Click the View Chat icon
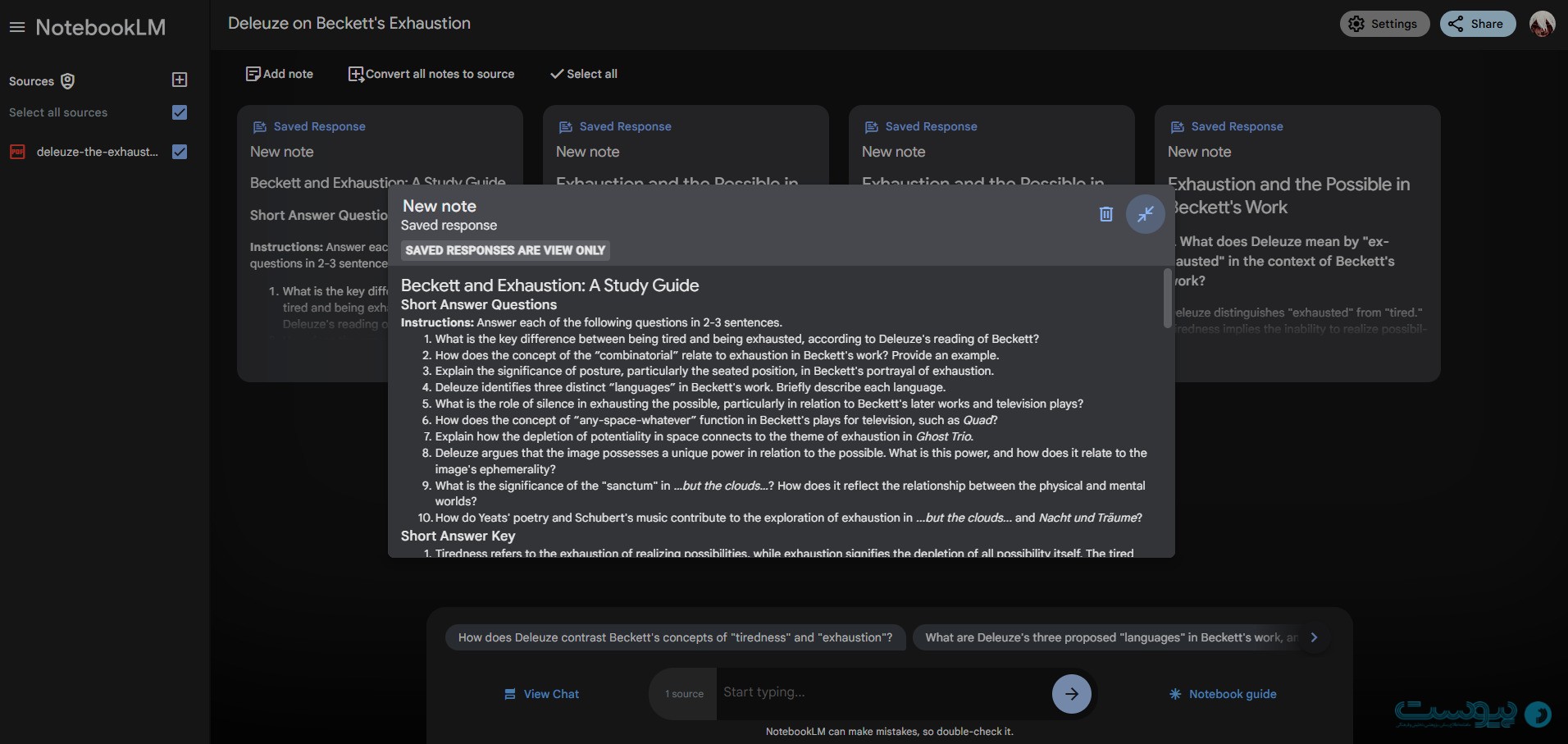This screenshot has height=744, width=1568. (510, 694)
